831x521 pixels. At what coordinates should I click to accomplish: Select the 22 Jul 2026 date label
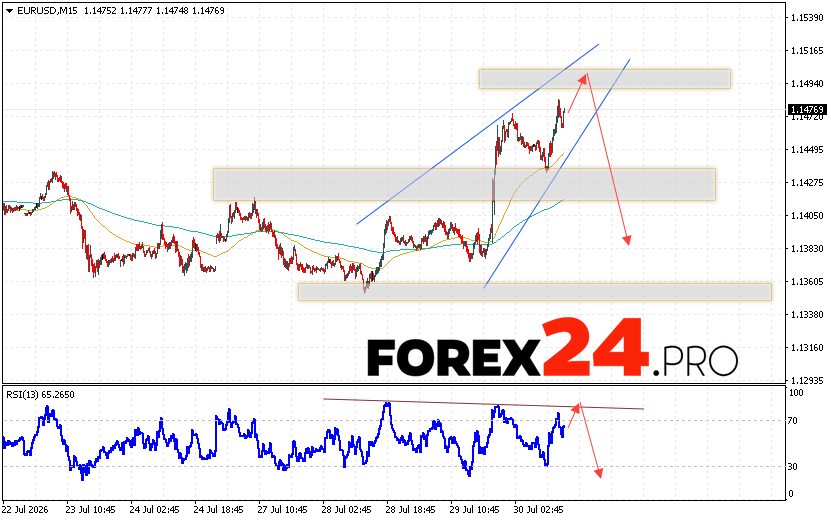[x=25, y=510]
